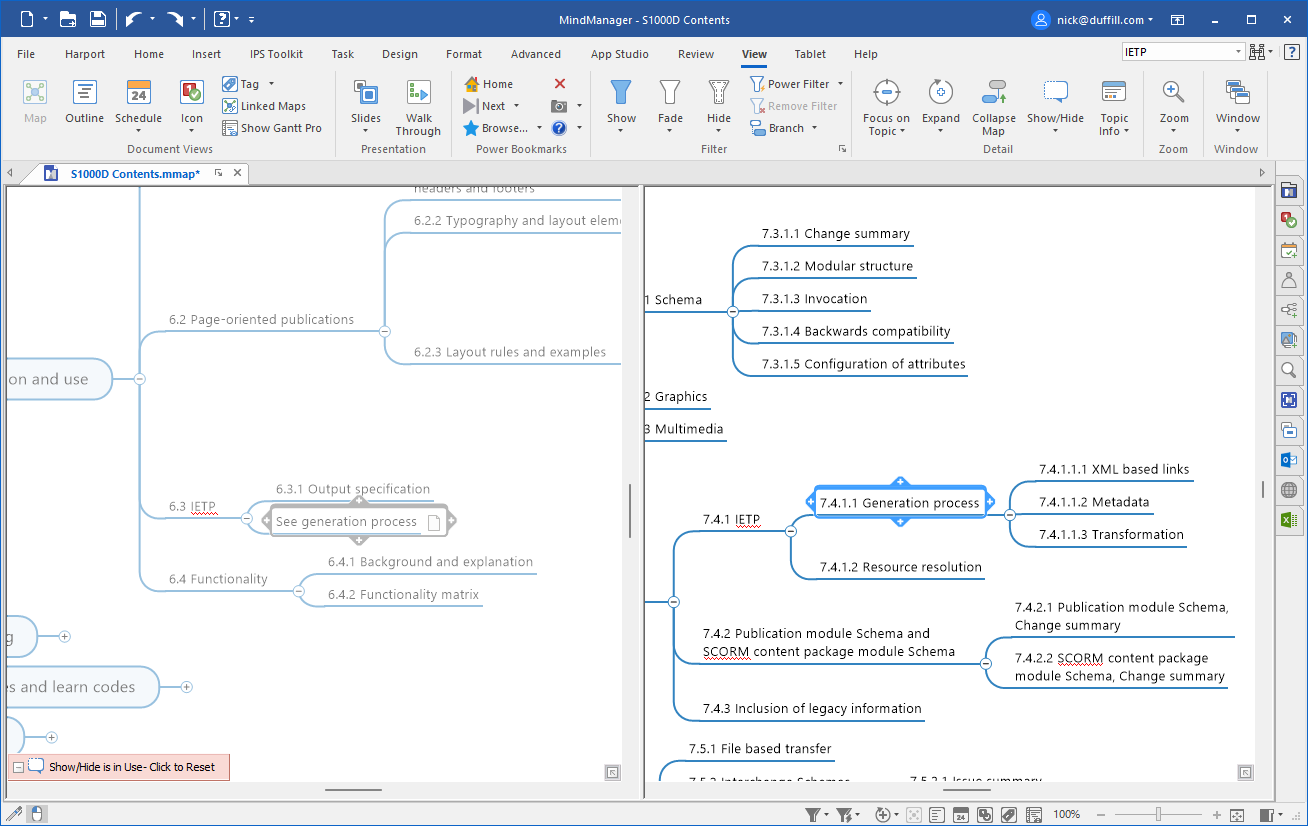Image resolution: width=1308 pixels, height=826 pixels.
Task: Collapse the 6.2 Page-oriented publications branch
Action: 384,331
